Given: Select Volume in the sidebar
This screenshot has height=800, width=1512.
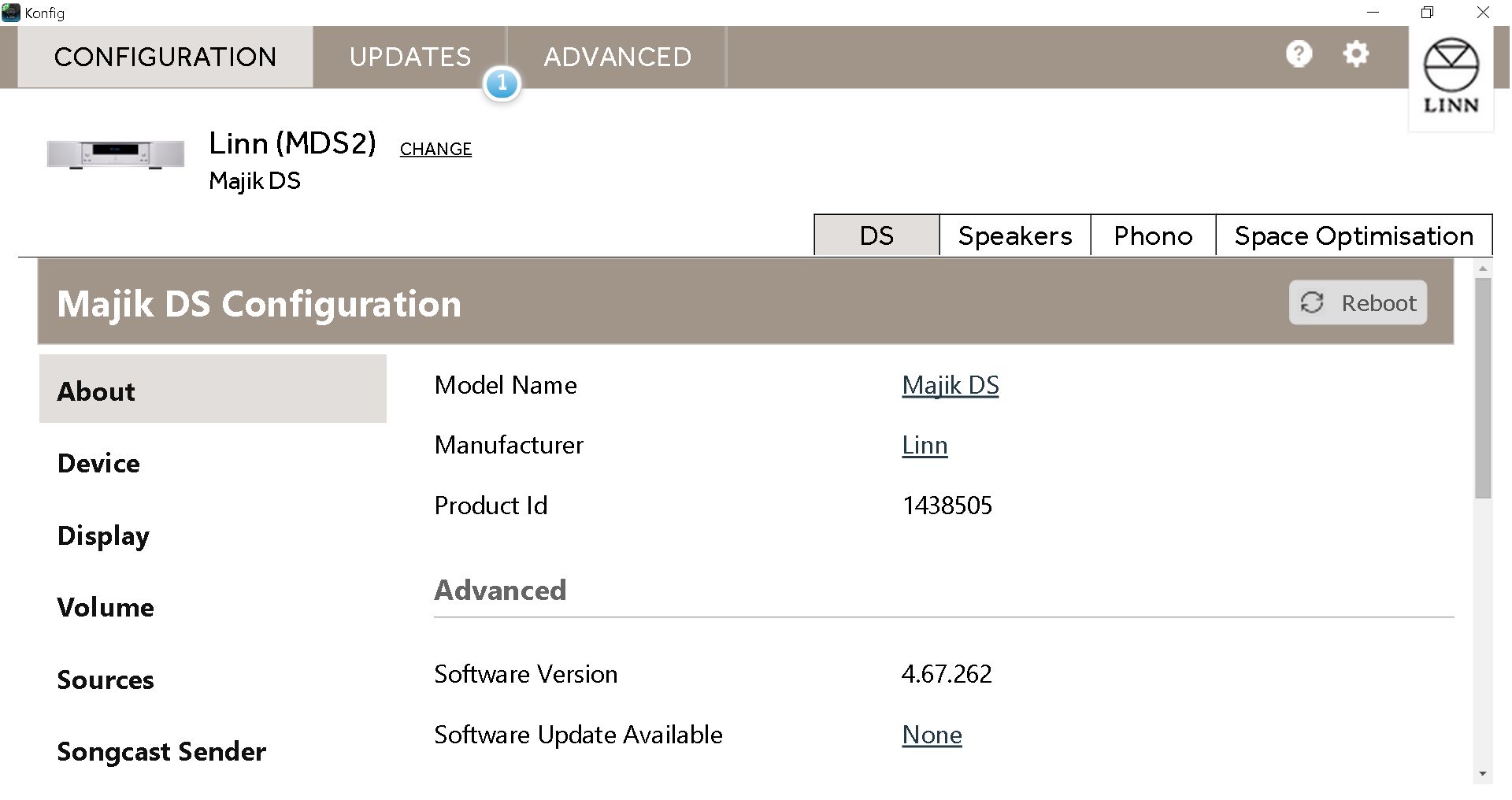Looking at the screenshot, I should coord(106,607).
